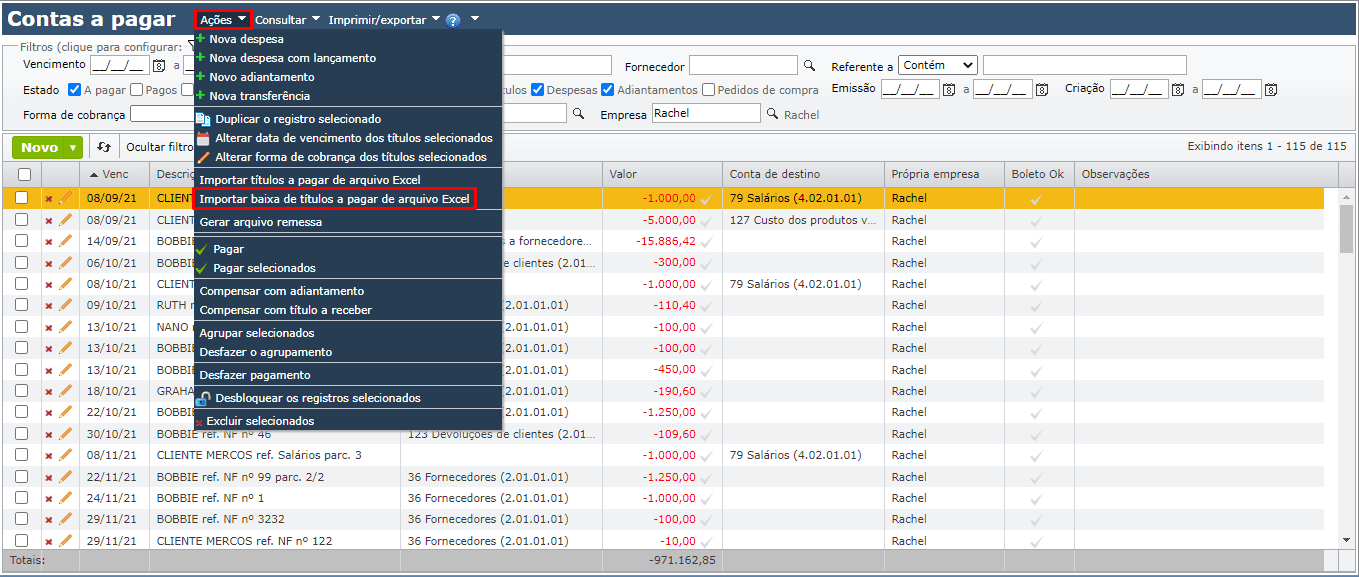Image resolution: width=1359 pixels, height=577 pixels.
Task: Focus the Empresa field containing Rachel
Action: (x=706, y=114)
